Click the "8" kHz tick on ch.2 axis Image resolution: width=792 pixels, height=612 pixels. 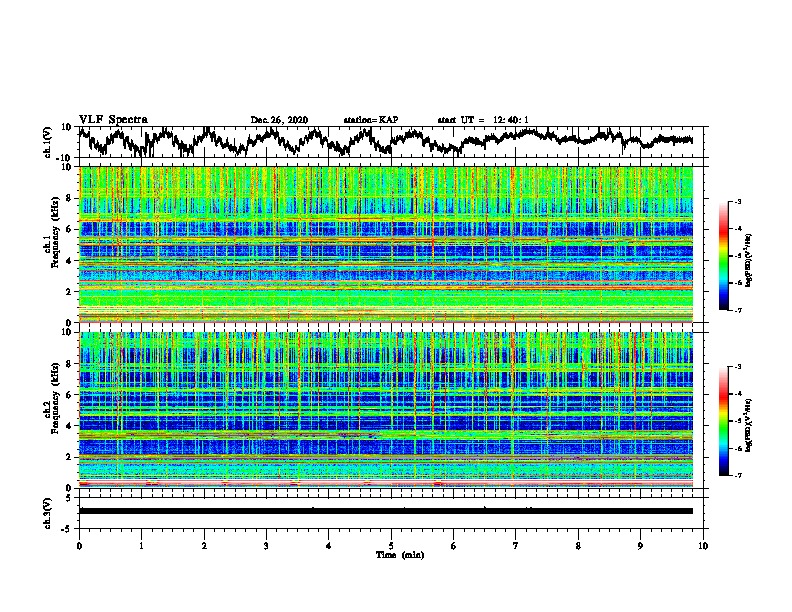point(70,364)
